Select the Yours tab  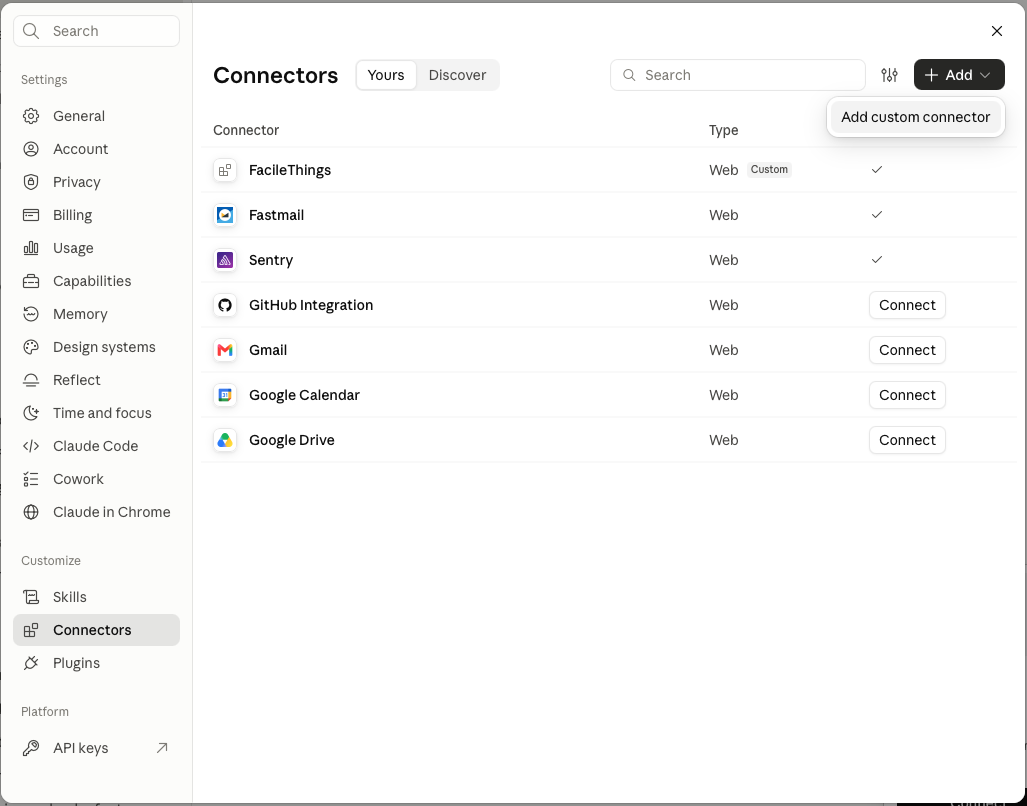coord(386,75)
